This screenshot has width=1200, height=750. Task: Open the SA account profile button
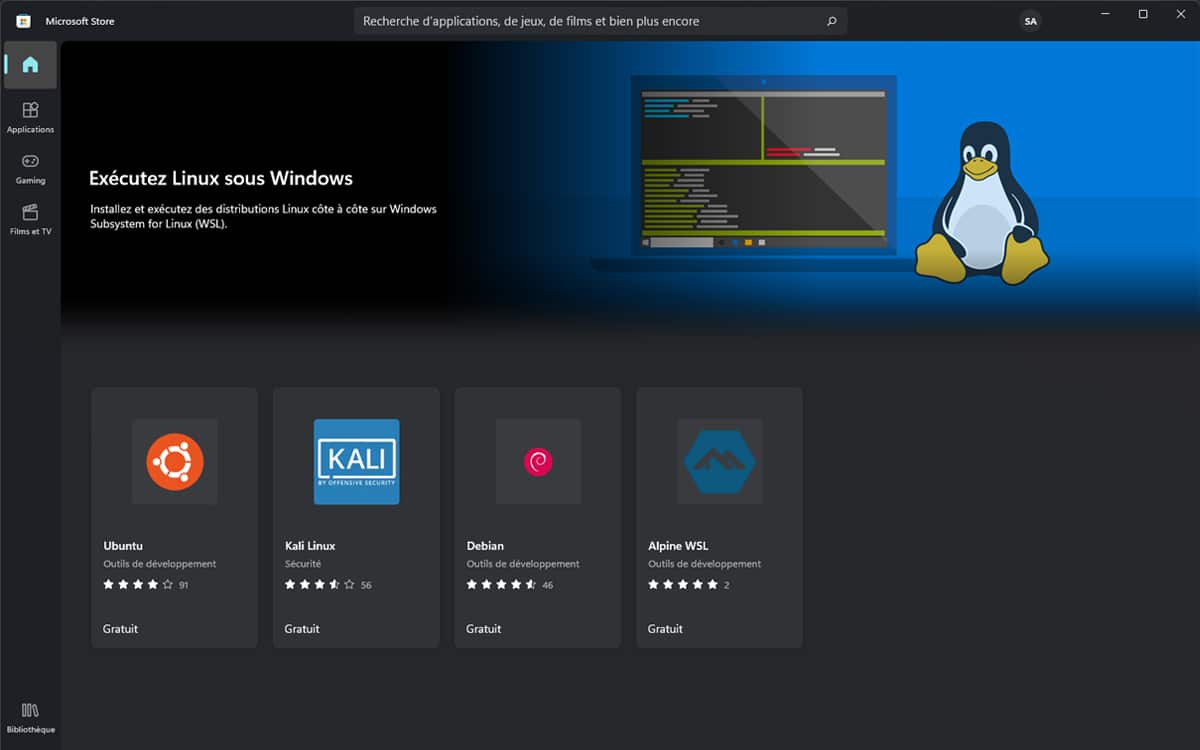1030,21
